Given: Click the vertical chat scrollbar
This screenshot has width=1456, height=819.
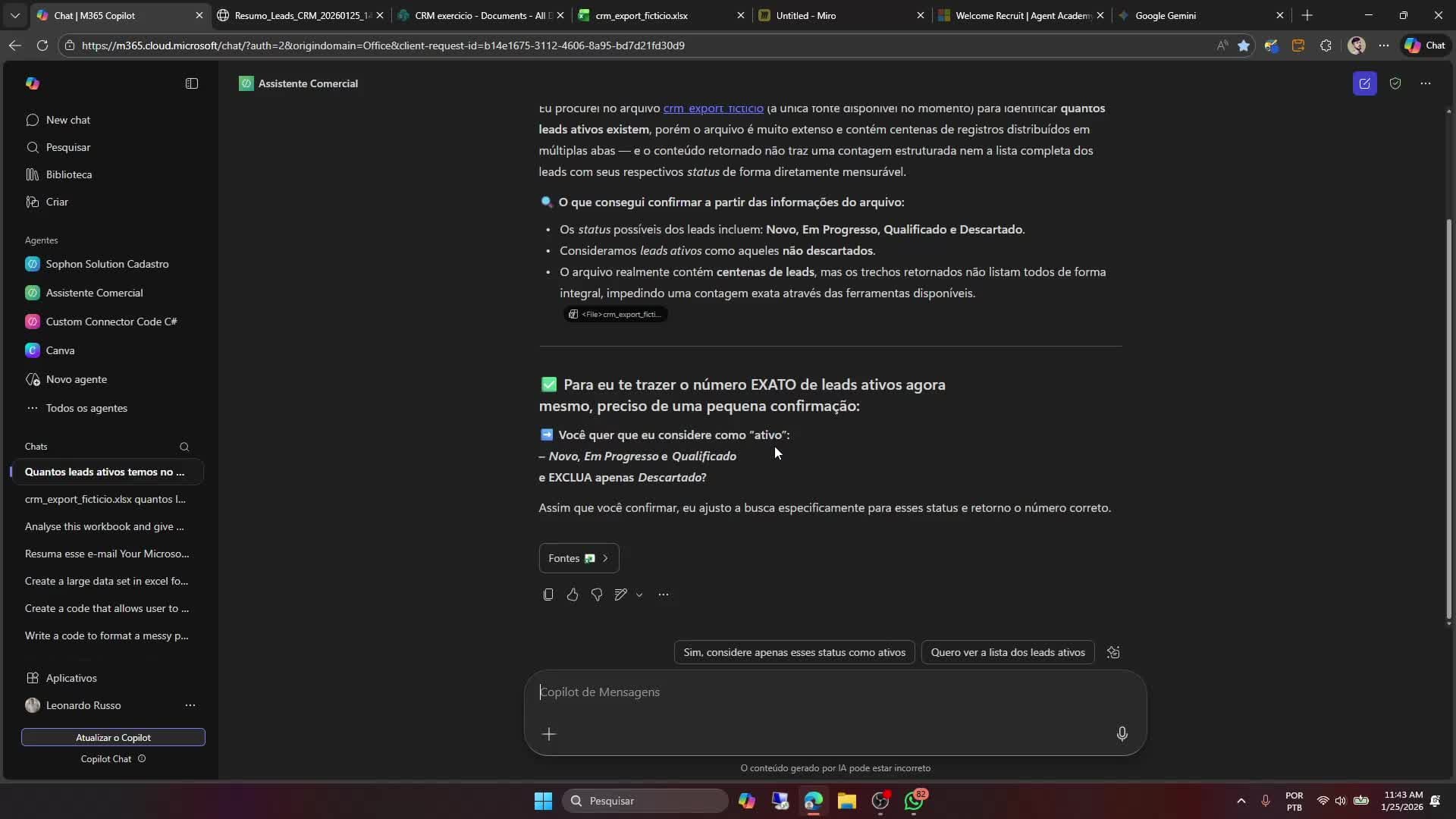Looking at the screenshot, I should click(x=1448, y=417).
